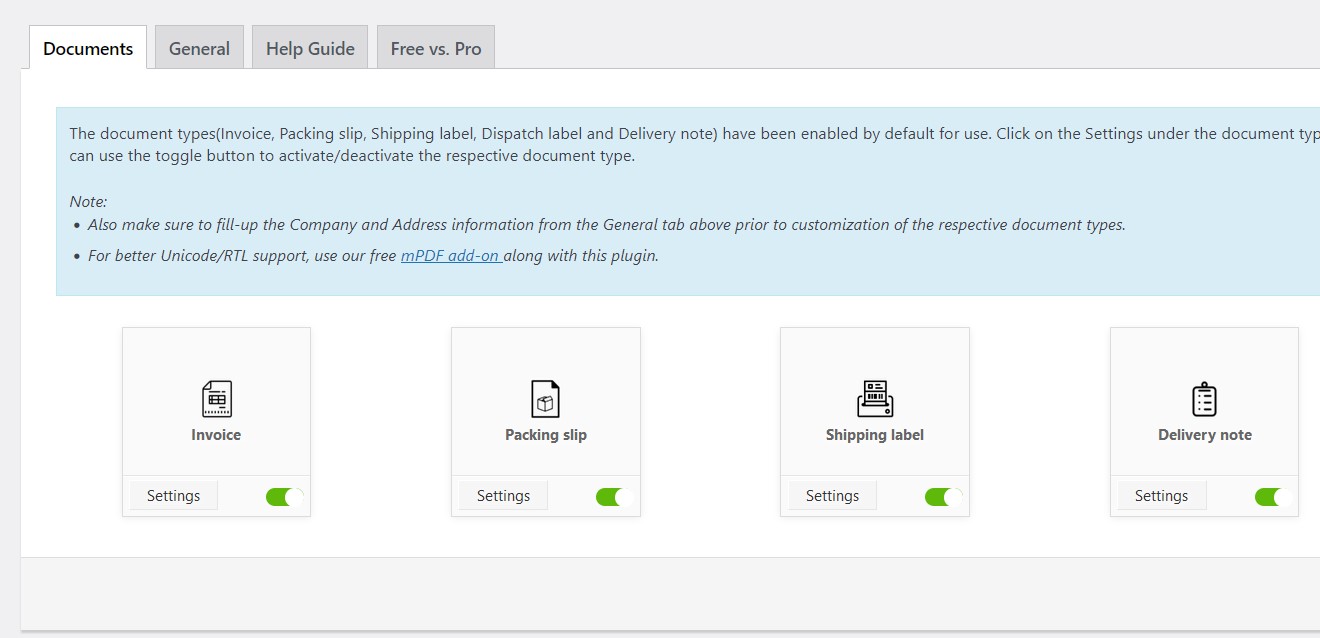This screenshot has height=638, width=1320.
Task: Click the Shipping label printer icon
Action: [875, 399]
